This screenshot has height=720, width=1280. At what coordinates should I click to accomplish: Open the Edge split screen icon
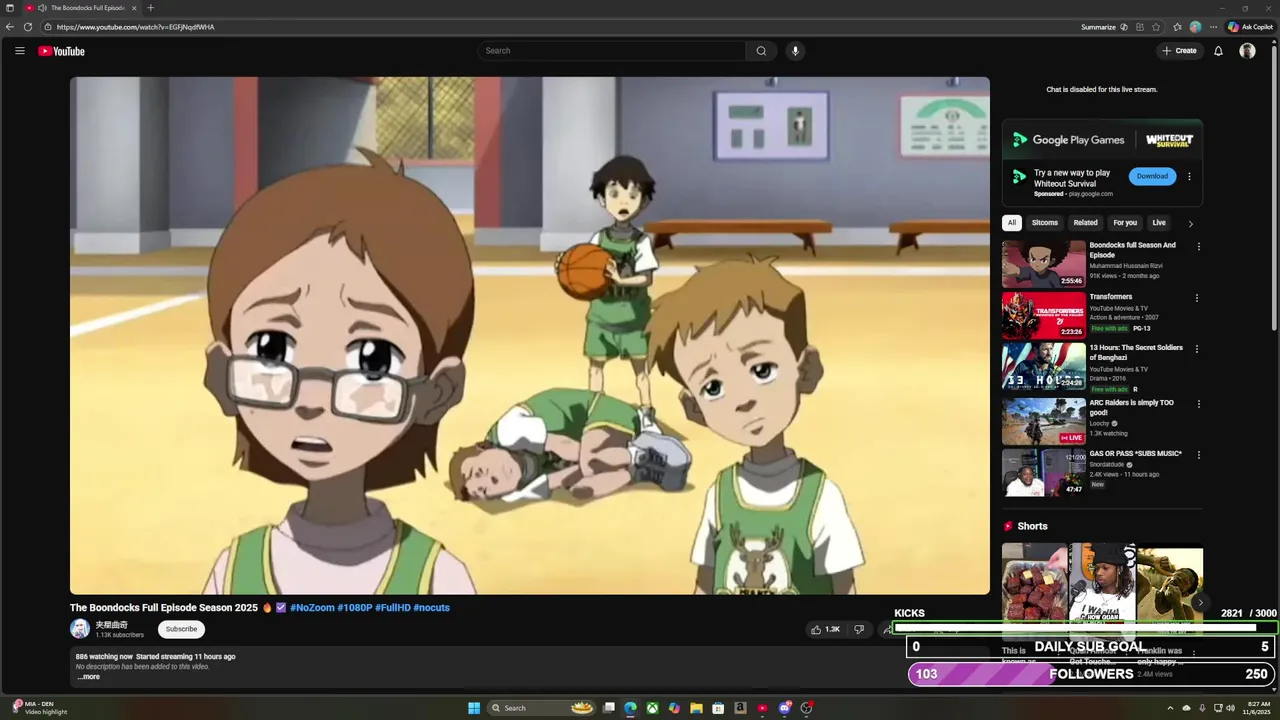[x=1140, y=27]
